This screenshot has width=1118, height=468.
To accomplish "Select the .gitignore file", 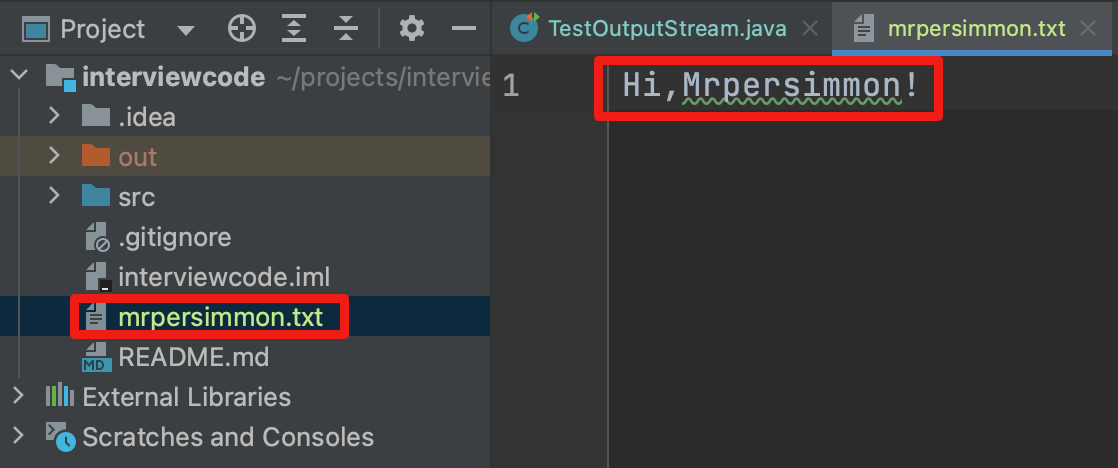I will [174, 237].
